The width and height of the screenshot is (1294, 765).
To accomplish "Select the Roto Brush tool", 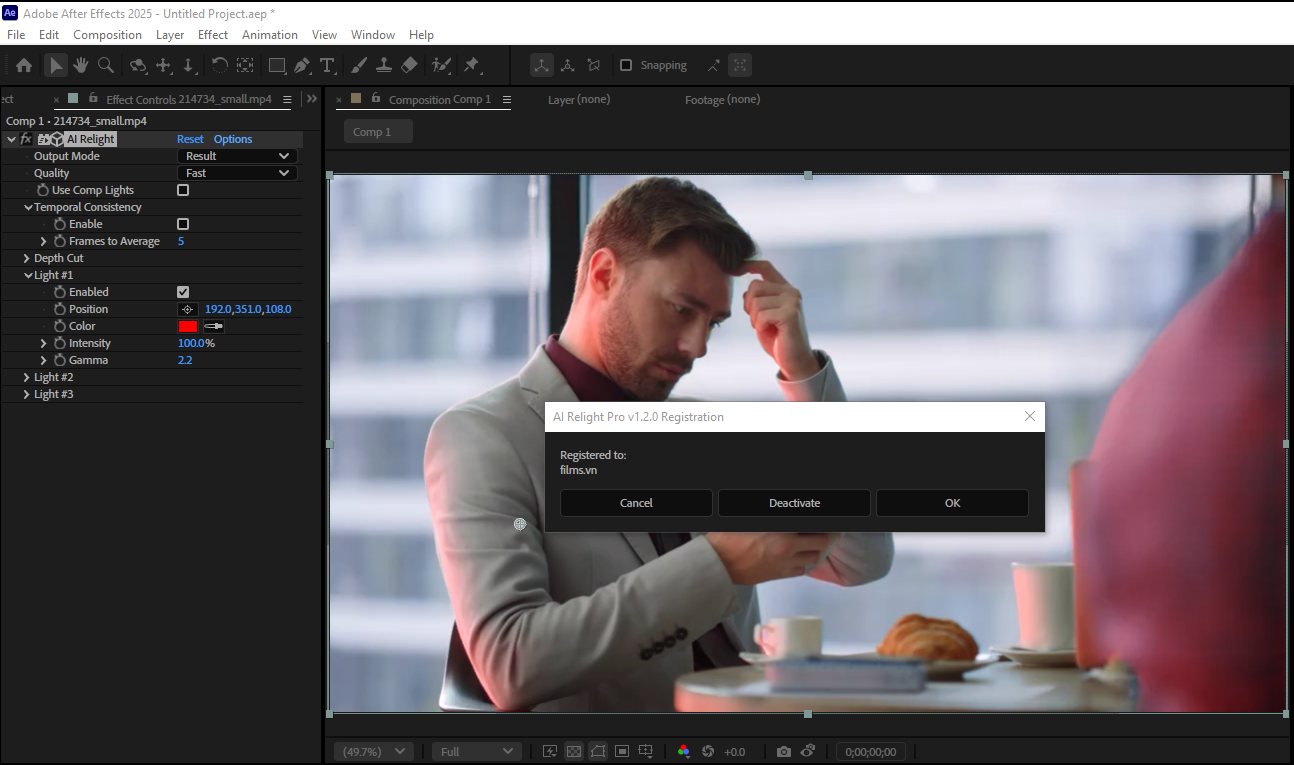I will point(441,65).
